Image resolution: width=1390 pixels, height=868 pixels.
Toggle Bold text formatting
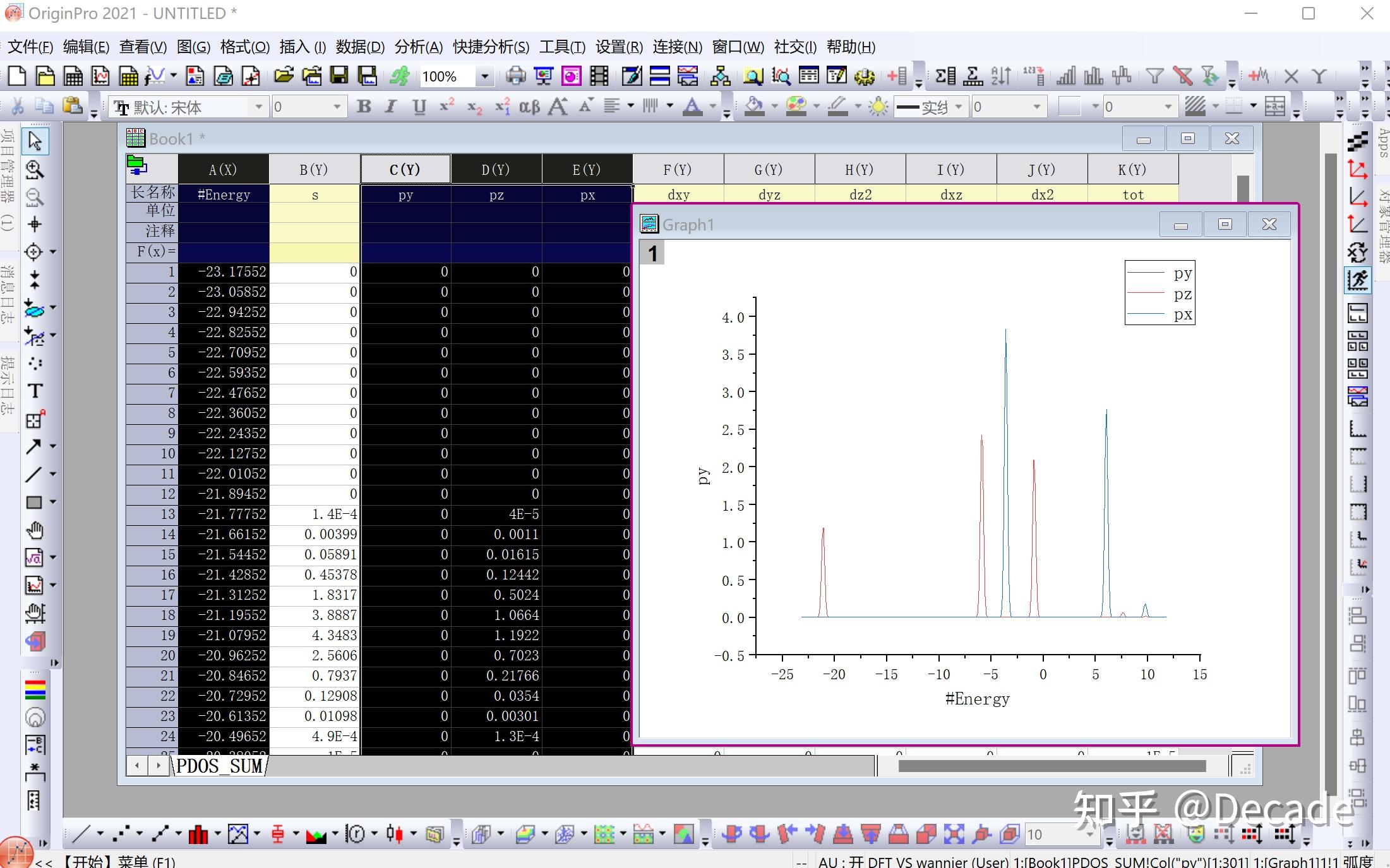[x=364, y=107]
